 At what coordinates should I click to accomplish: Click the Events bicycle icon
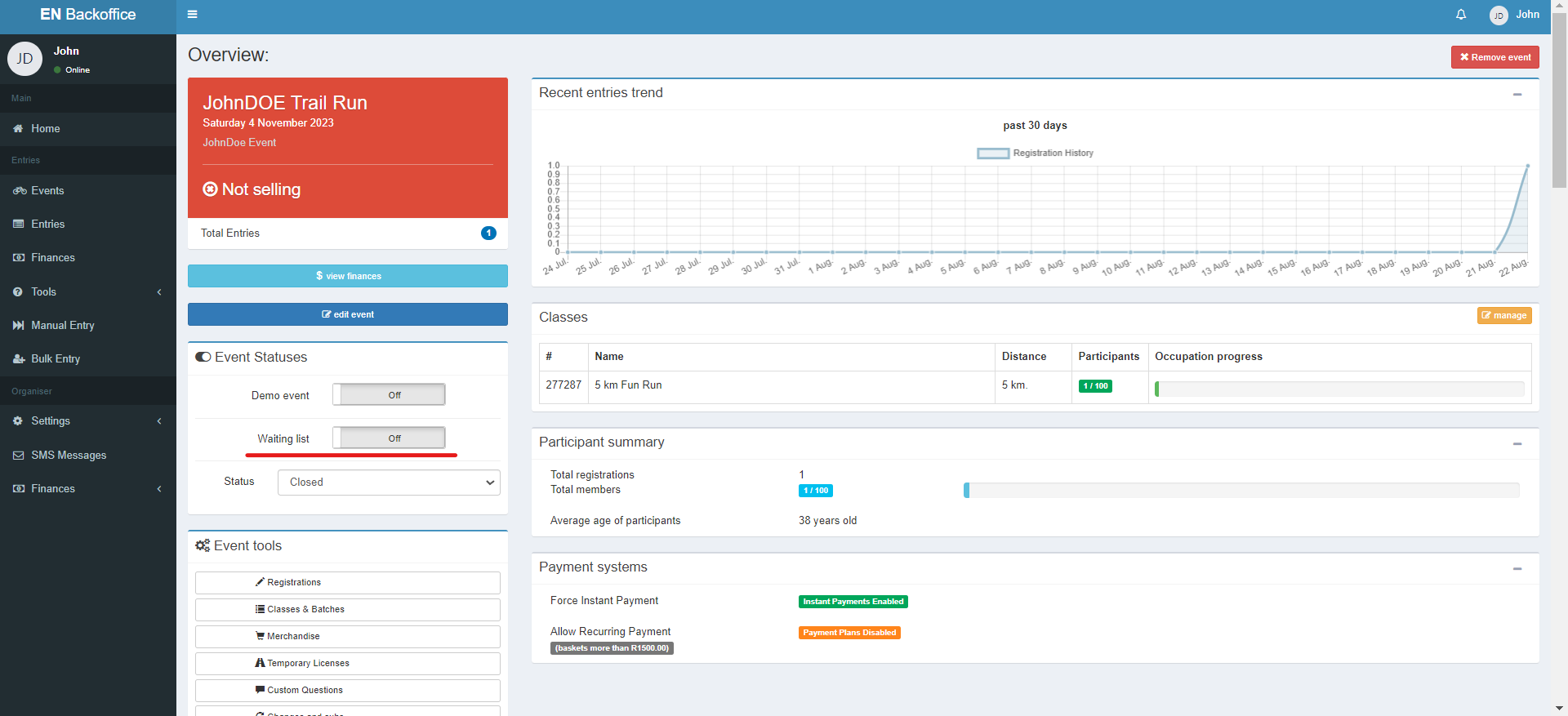click(20, 190)
